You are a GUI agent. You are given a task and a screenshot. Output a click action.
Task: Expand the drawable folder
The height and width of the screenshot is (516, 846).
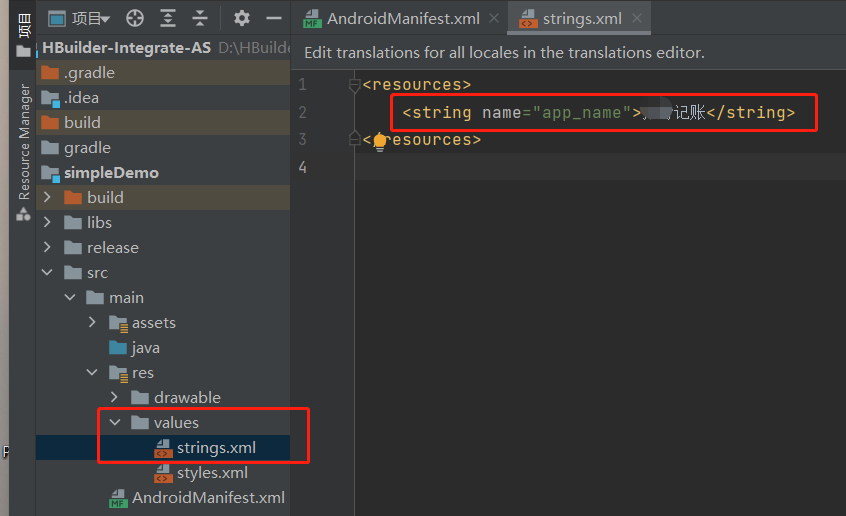click(115, 398)
